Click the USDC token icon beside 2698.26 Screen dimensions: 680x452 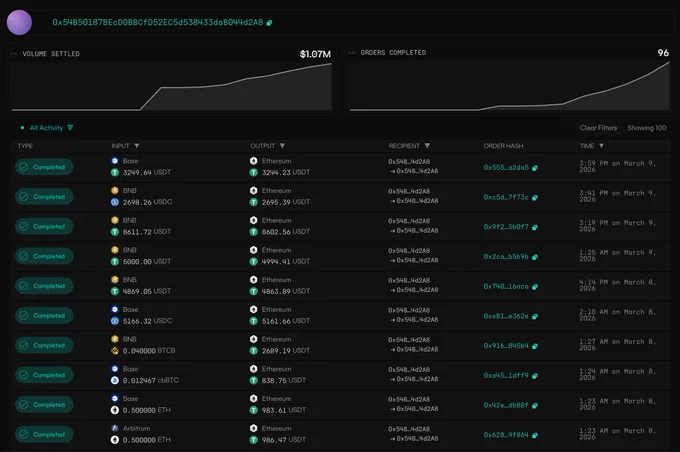click(x=115, y=202)
